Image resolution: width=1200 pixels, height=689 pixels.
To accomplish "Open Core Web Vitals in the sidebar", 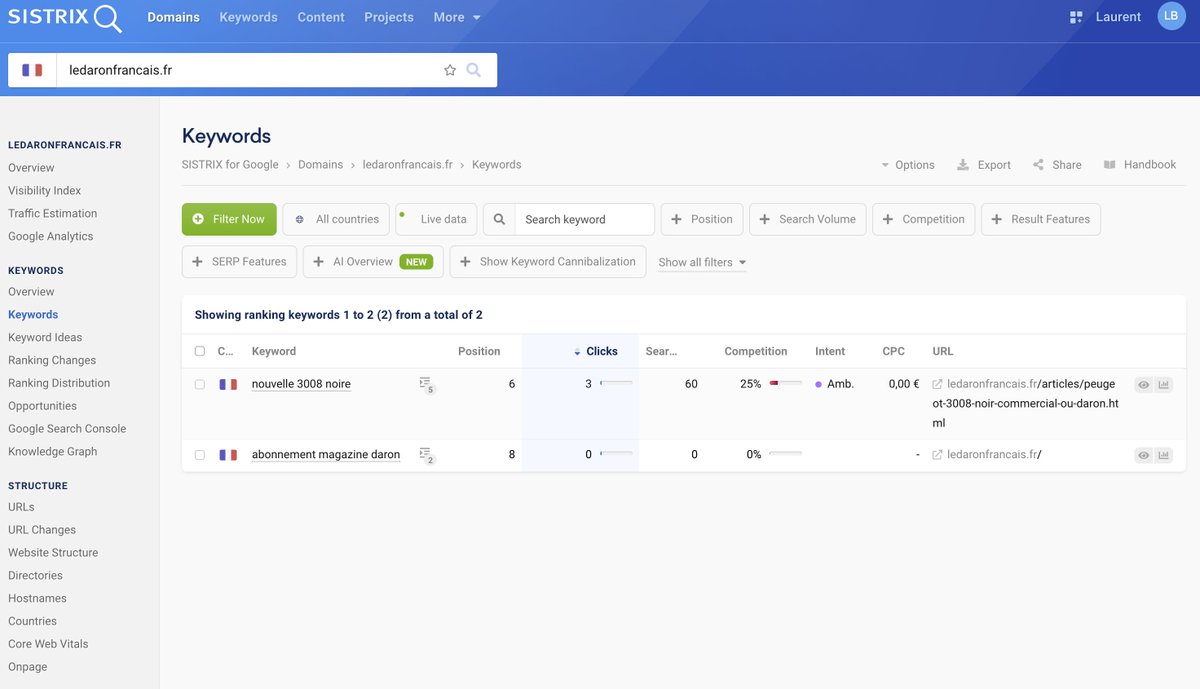I will point(48,644).
